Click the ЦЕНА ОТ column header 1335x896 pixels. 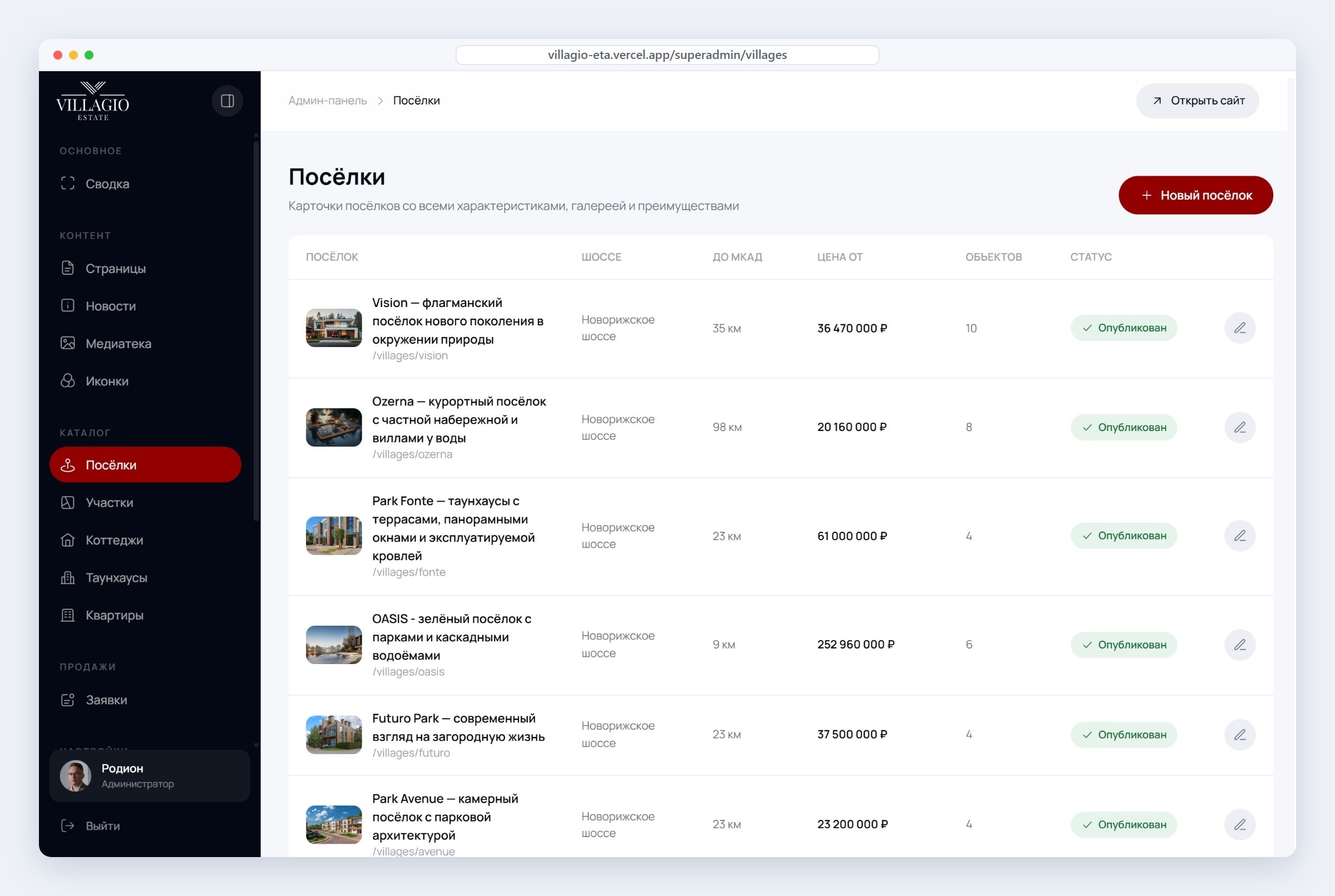[x=839, y=257]
